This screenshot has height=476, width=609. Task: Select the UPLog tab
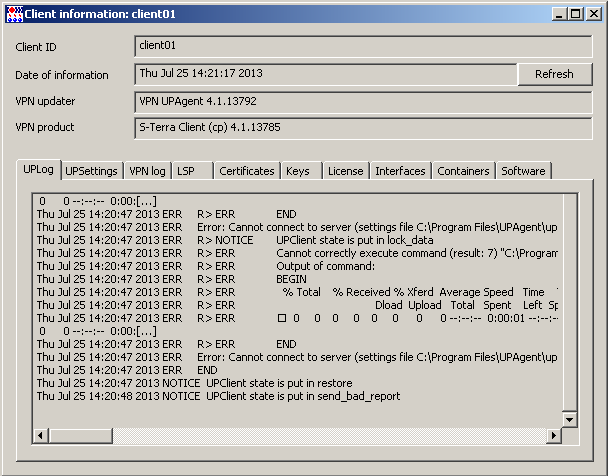point(40,170)
